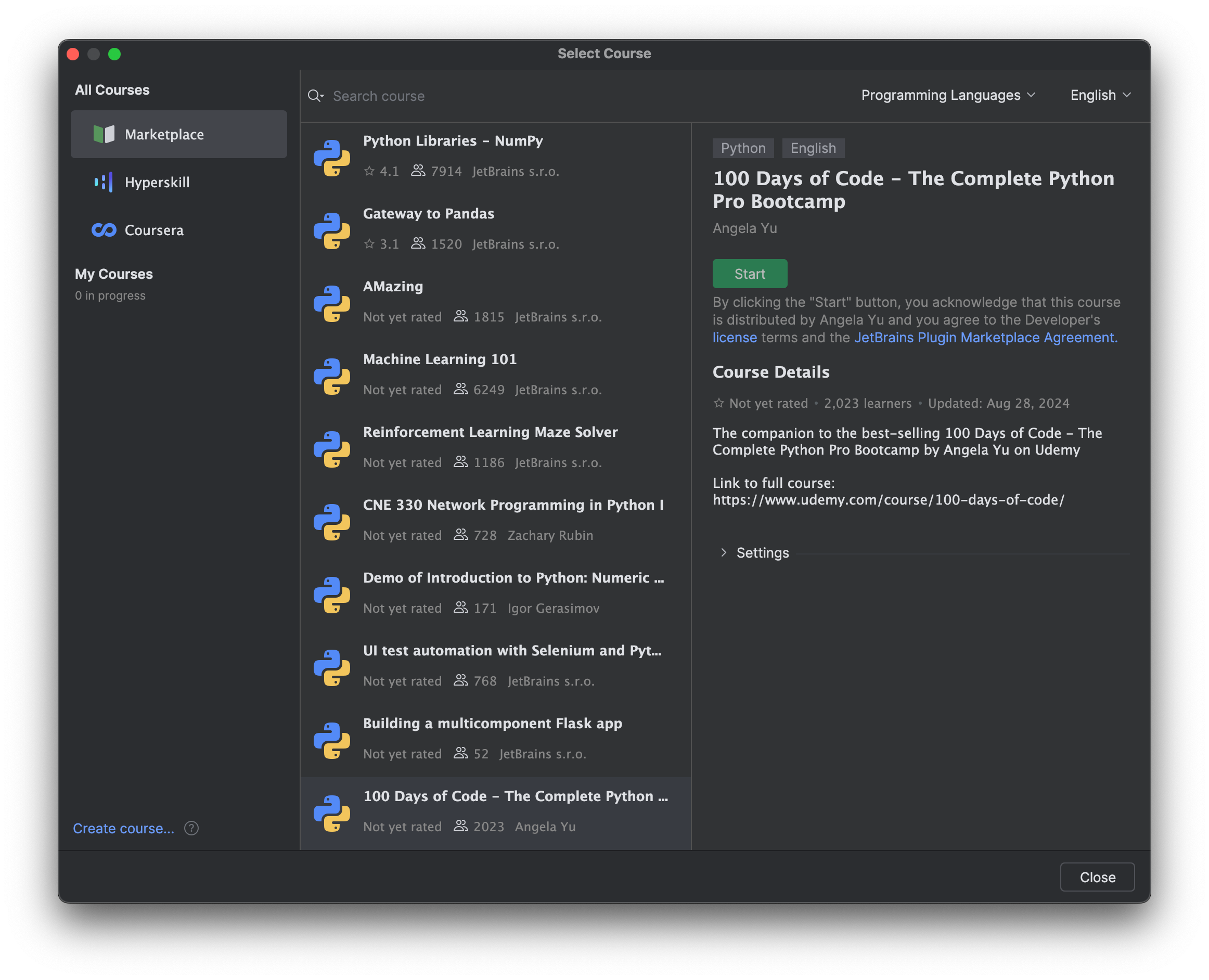Click Python icon for Machine Learning 101
The width and height of the screenshot is (1209, 980).
coord(332,376)
